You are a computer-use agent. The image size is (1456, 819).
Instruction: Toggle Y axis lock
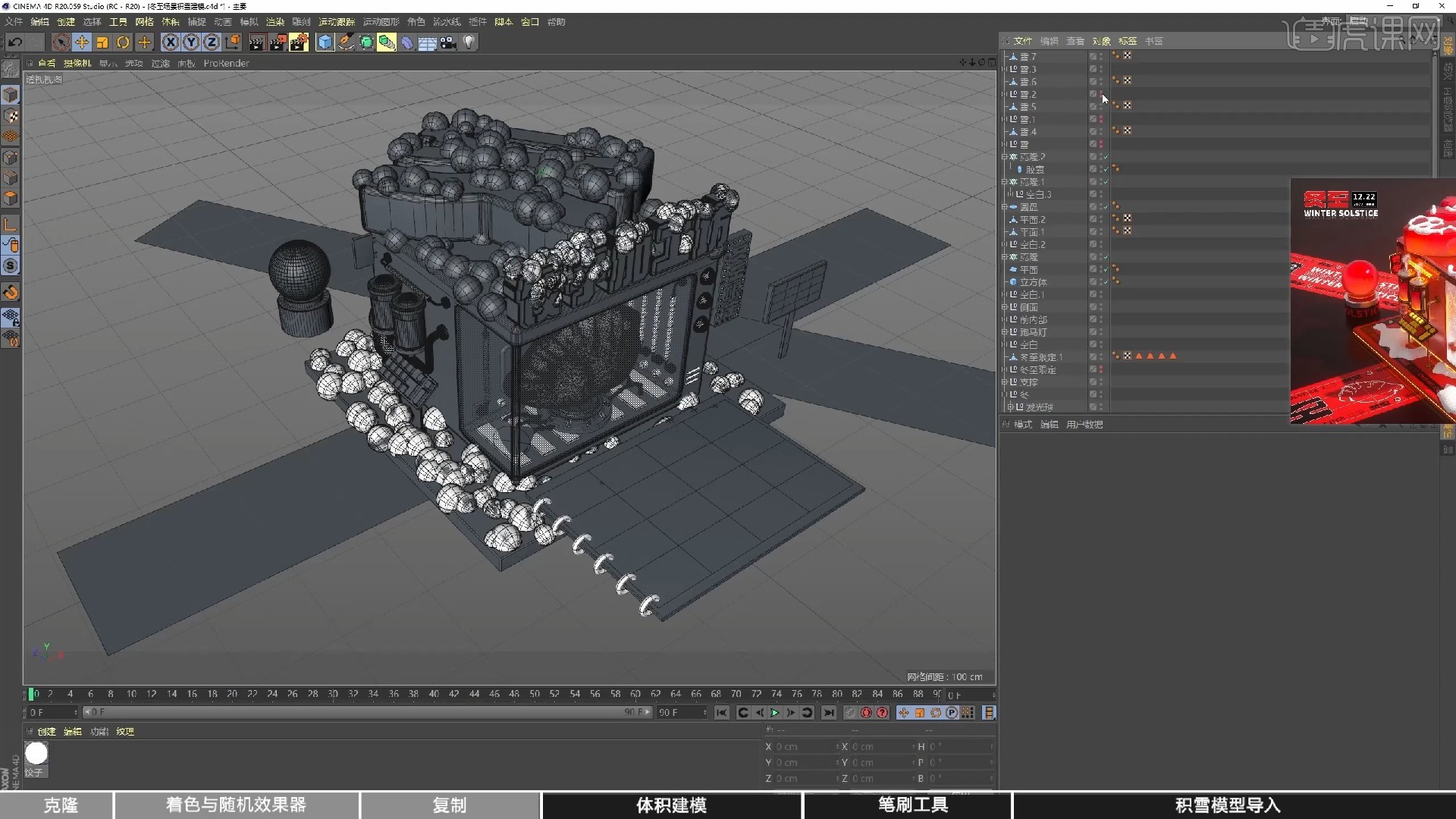[x=191, y=42]
